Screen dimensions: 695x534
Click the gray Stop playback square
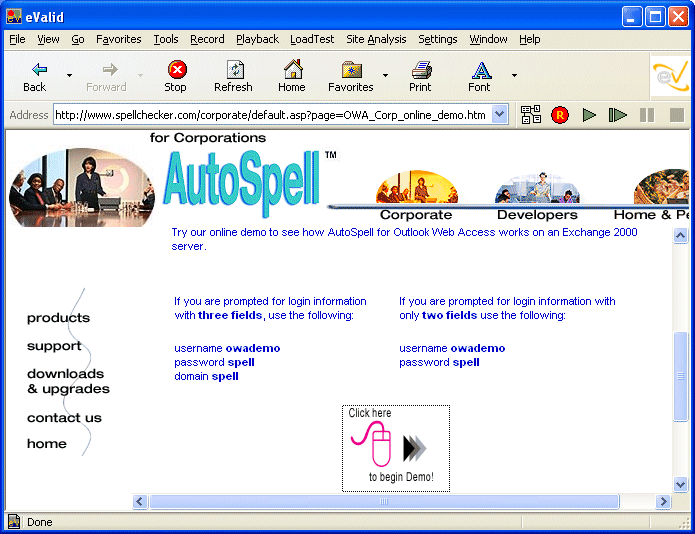click(x=676, y=115)
